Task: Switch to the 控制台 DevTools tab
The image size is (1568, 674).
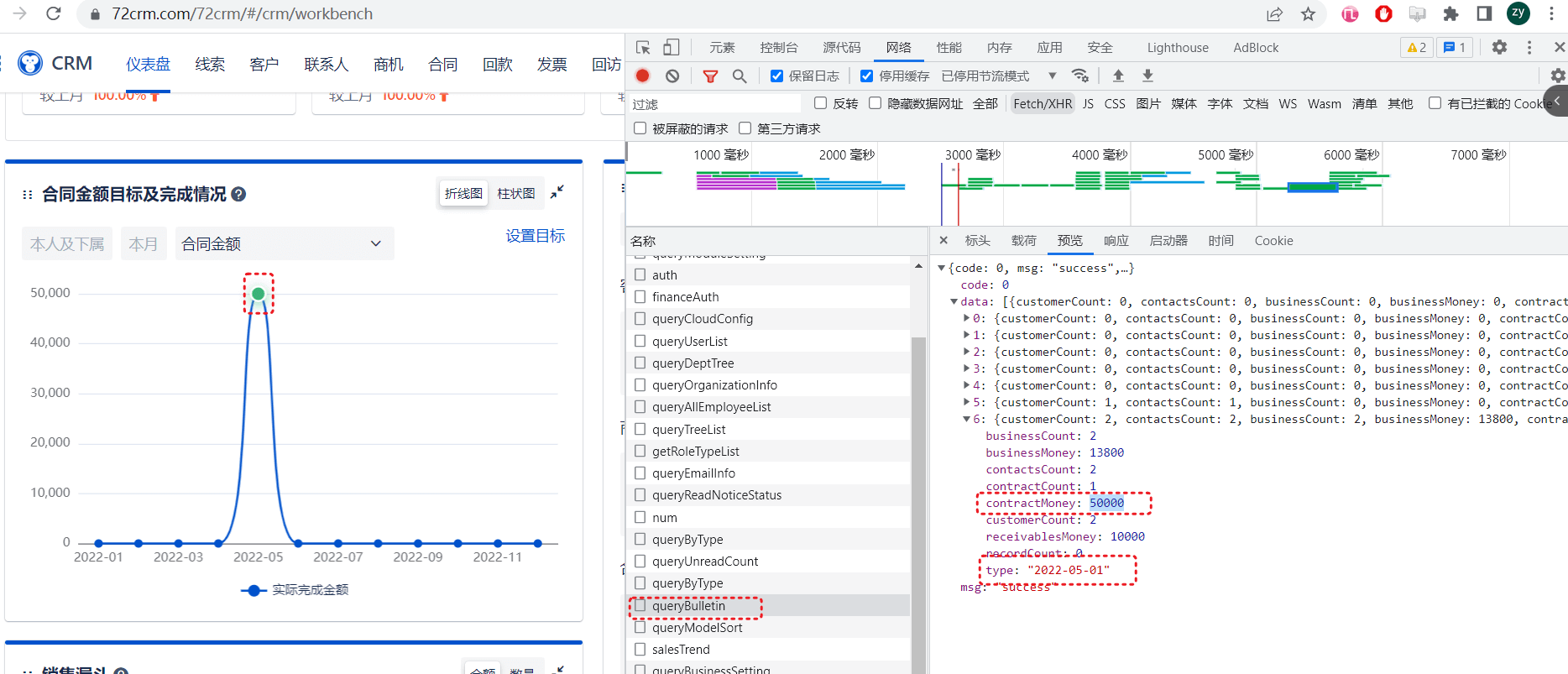Action: click(x=778, y=48)
